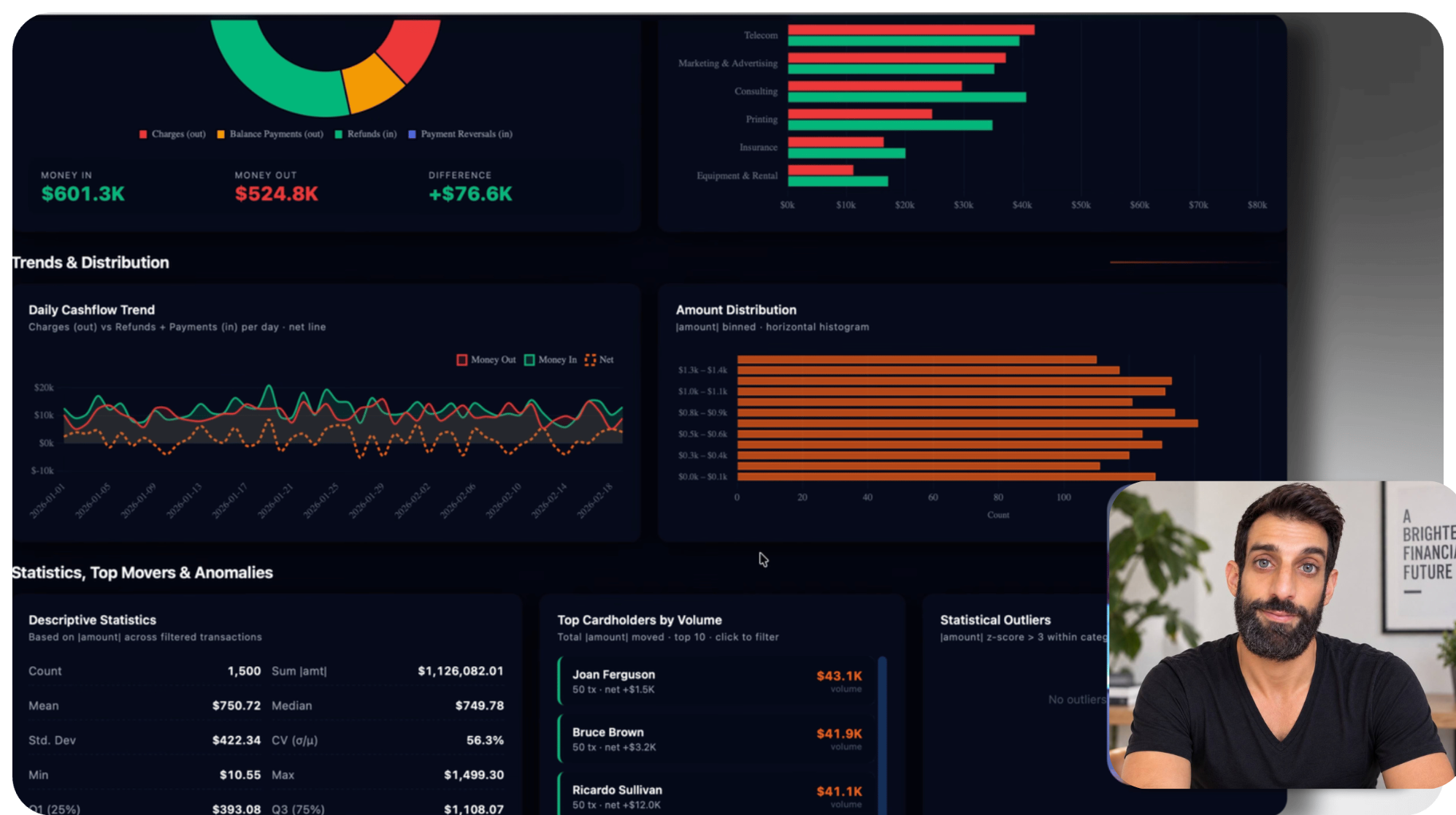The image size is (1456, 815).
Task: Click the Trends & Distribution section heading
Action: pos(91,263)
